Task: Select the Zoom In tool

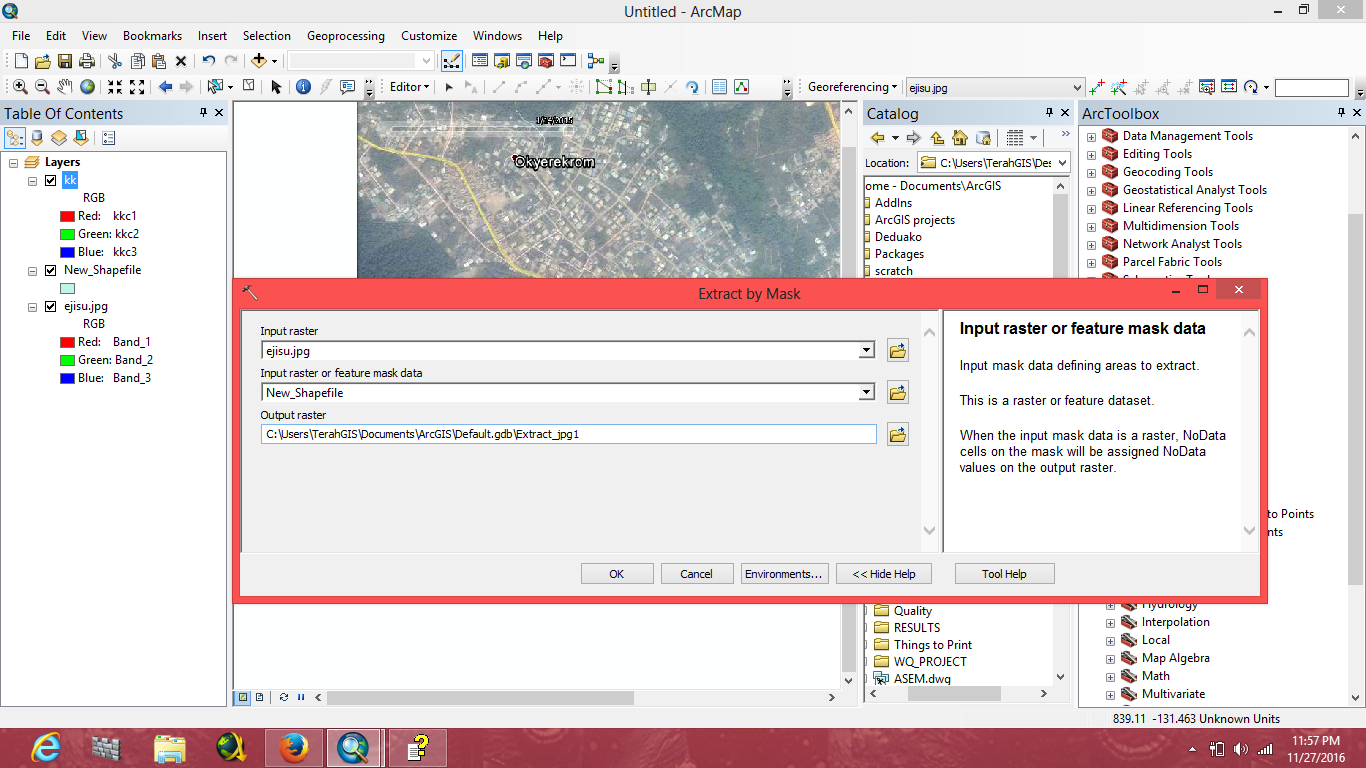Action: [x=20, y=87]
